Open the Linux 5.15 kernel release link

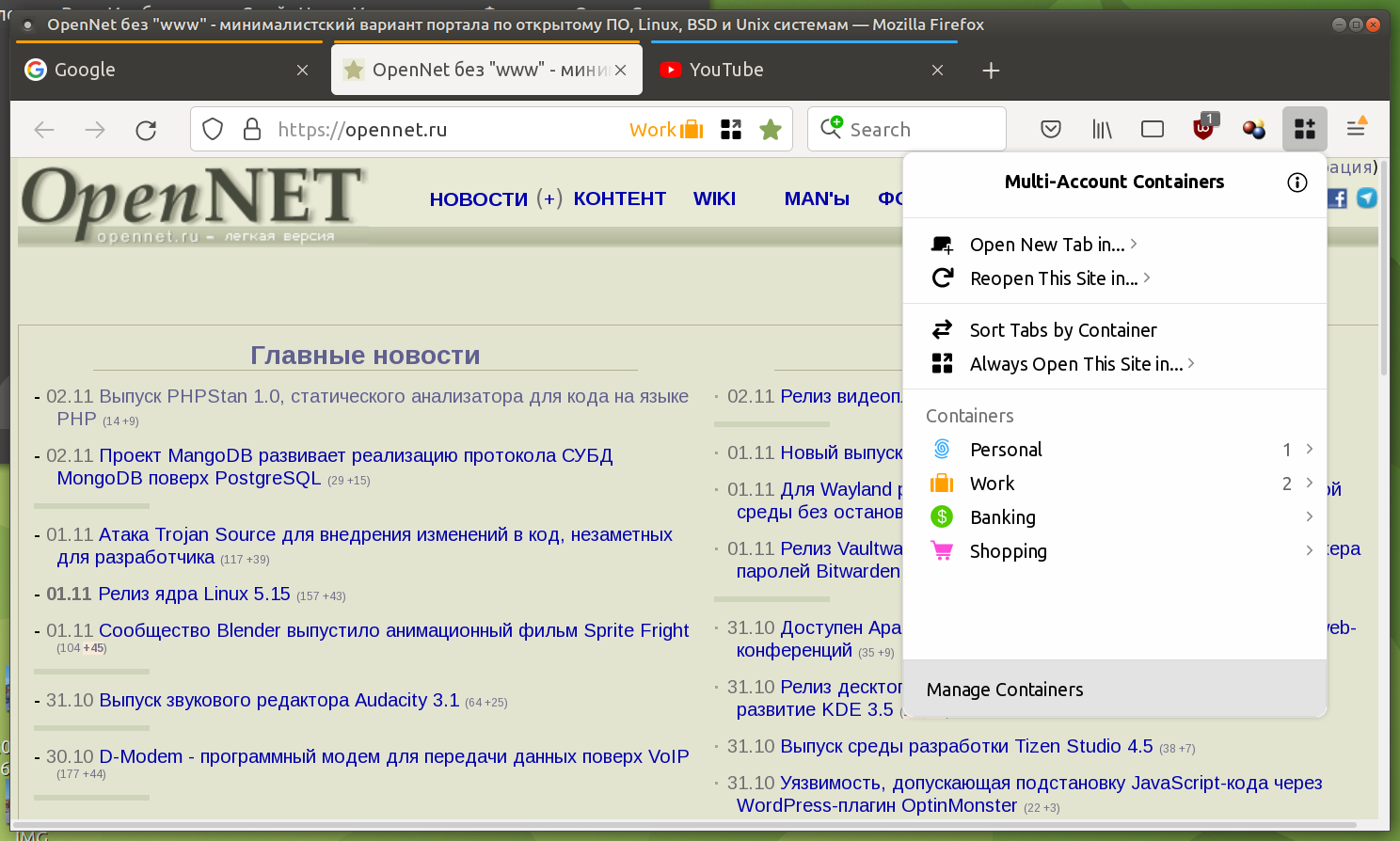(x=194, y=595)
